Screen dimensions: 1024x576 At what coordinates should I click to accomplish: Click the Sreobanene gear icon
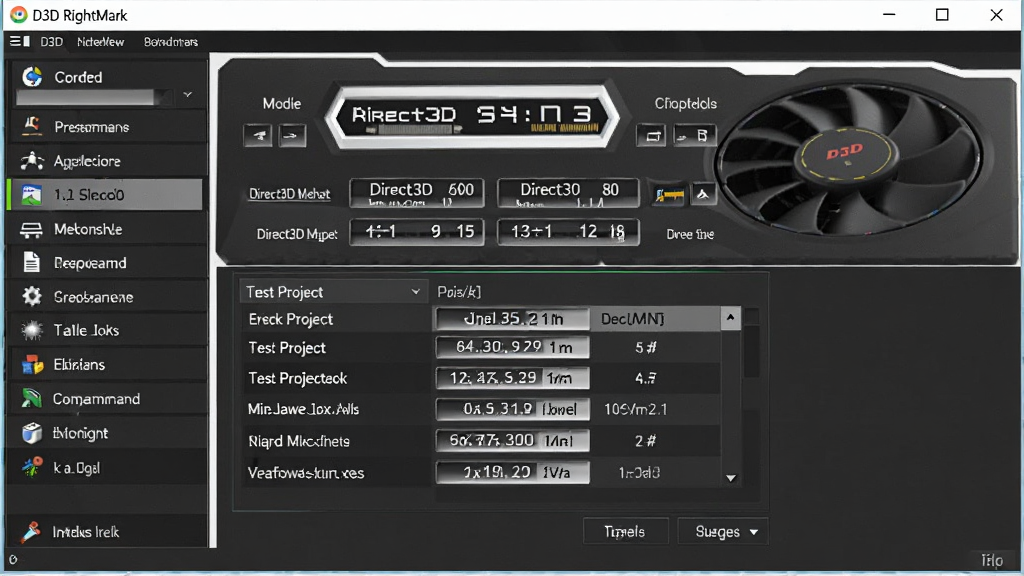coord(31,296)
